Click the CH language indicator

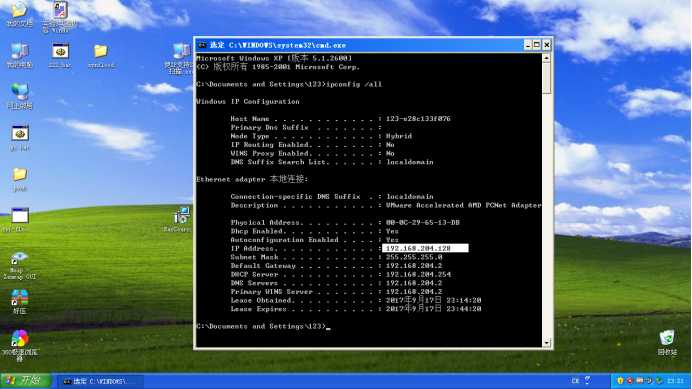575,381
